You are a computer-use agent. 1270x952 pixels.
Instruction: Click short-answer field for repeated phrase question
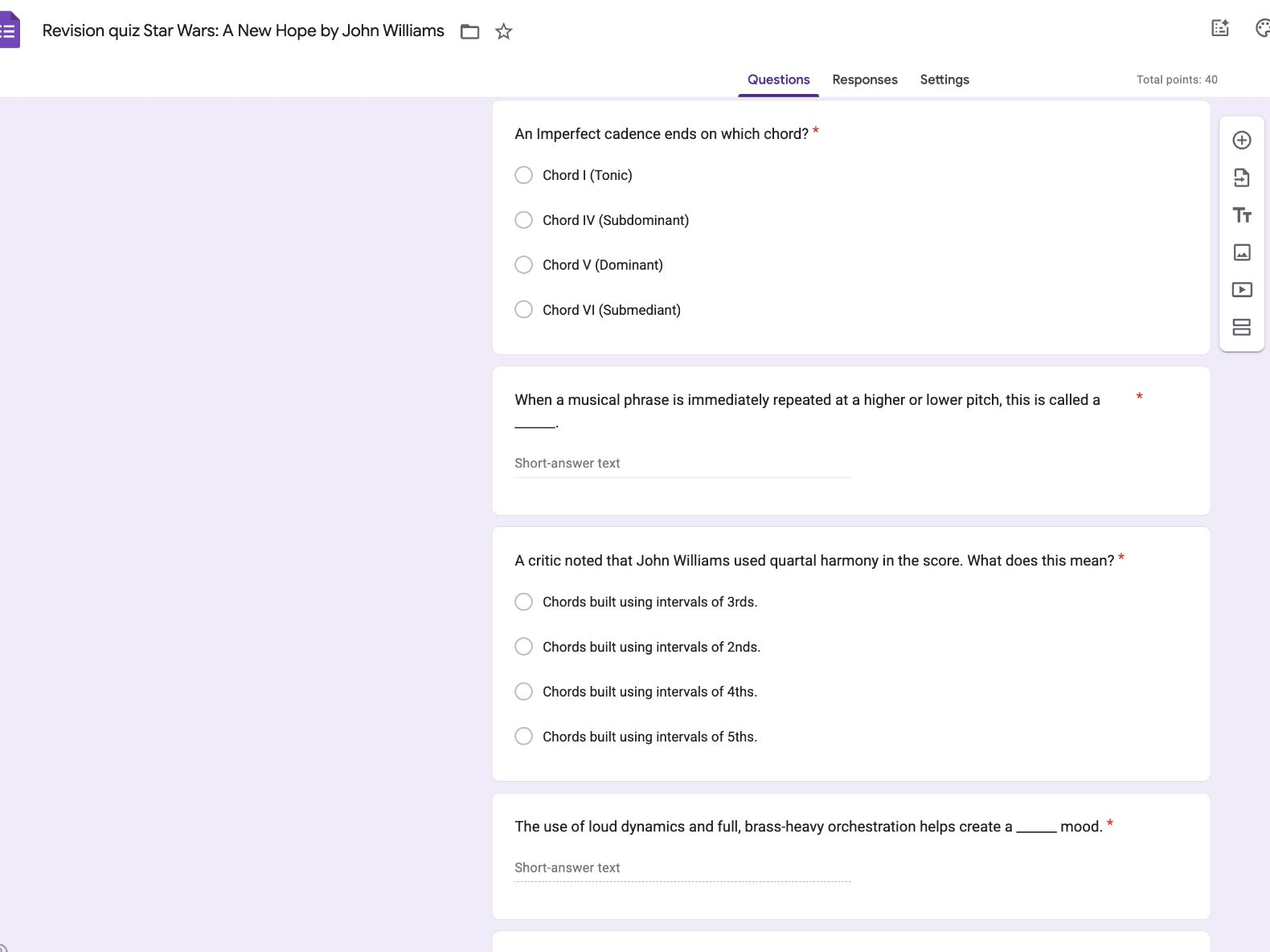[x=682, y=464]
